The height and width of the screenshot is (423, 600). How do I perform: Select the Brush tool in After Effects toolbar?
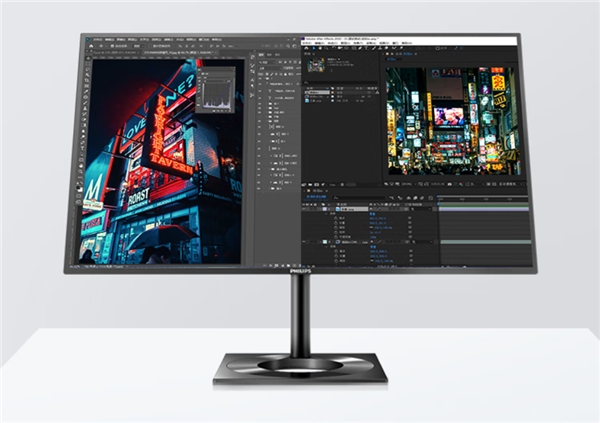tap(373, 48)
